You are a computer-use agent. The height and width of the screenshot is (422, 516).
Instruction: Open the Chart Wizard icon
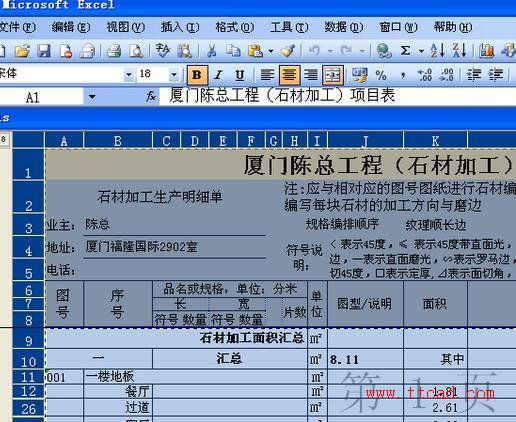pos(486,51)
